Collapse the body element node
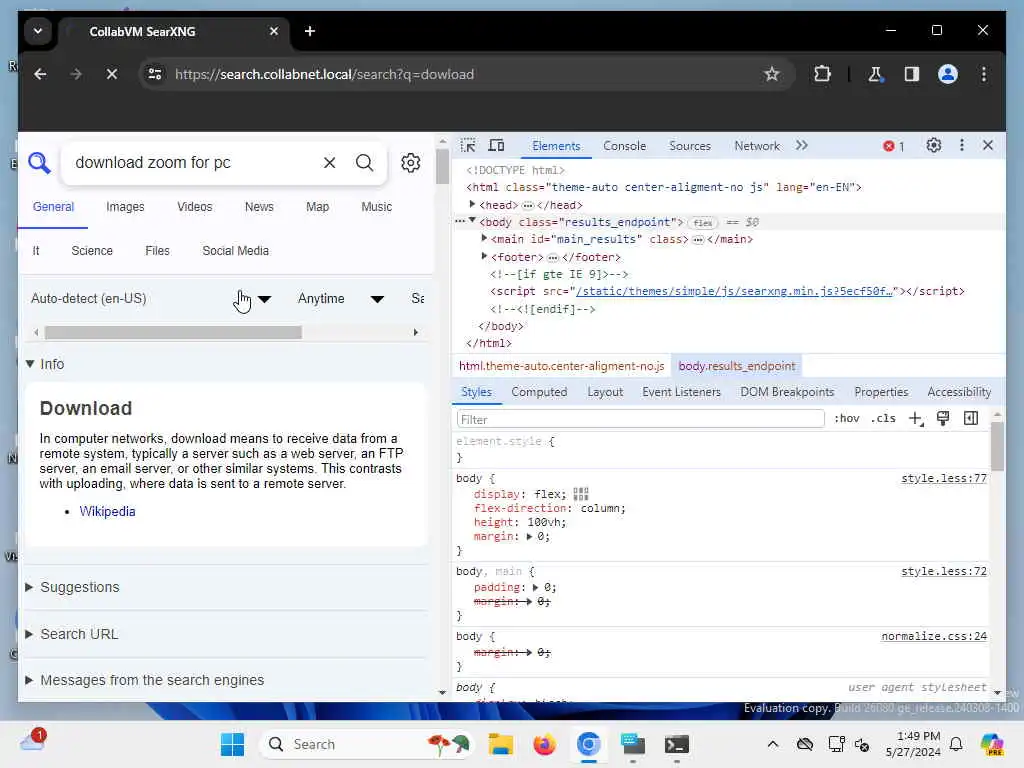This screenshot has width=1024, height=768. coord(472,221)
